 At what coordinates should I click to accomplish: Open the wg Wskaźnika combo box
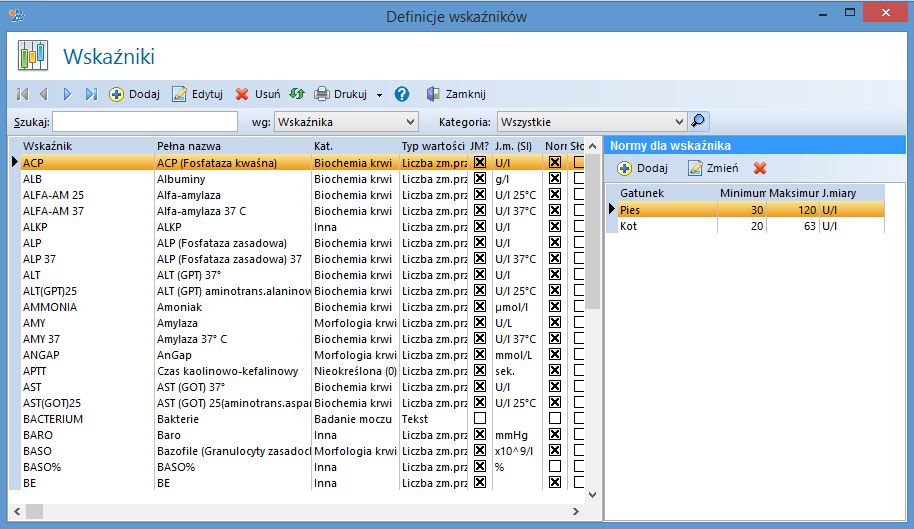point(346,122)
